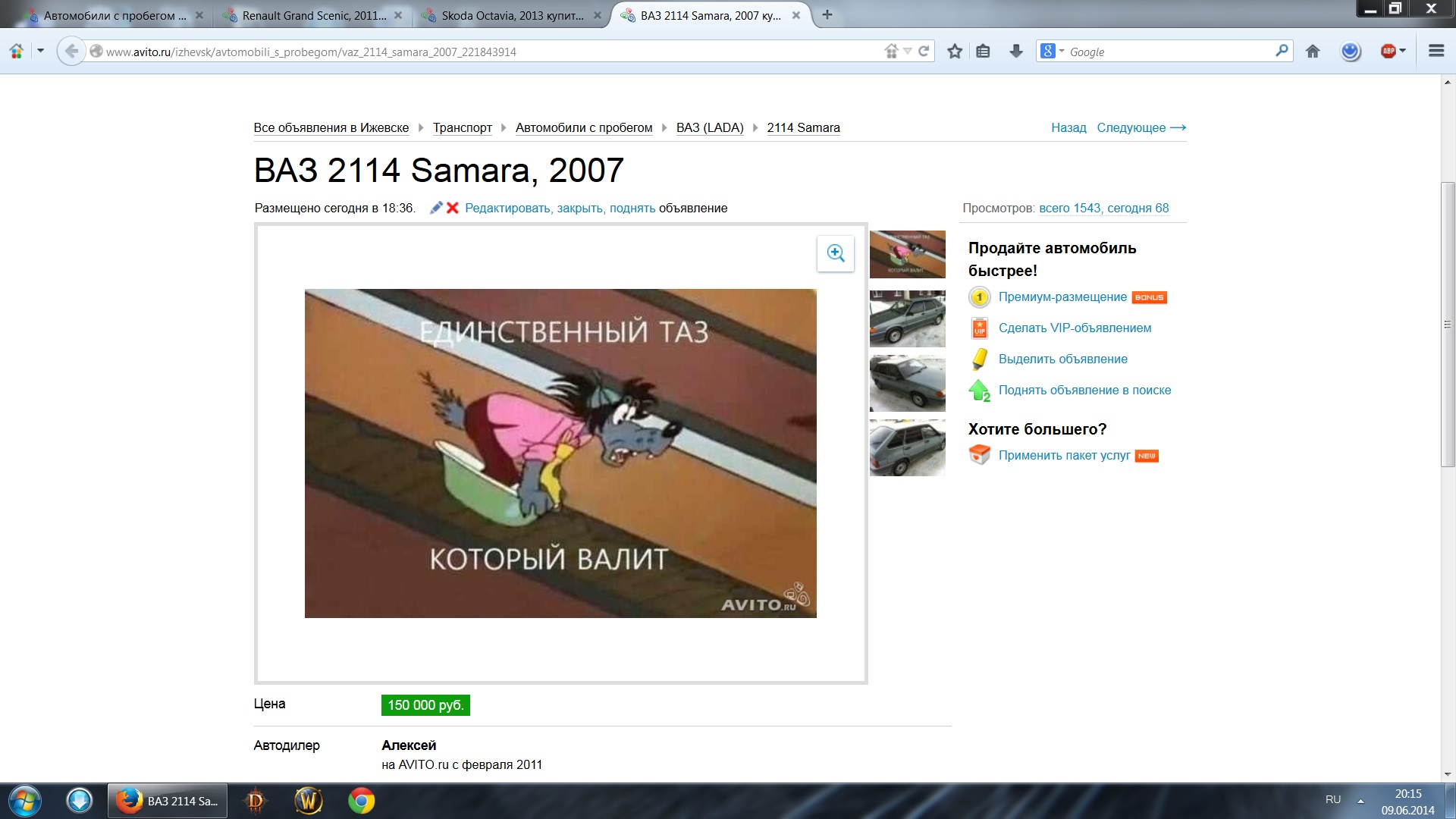Click the RU language indicator in tray

click(1332, 800)
